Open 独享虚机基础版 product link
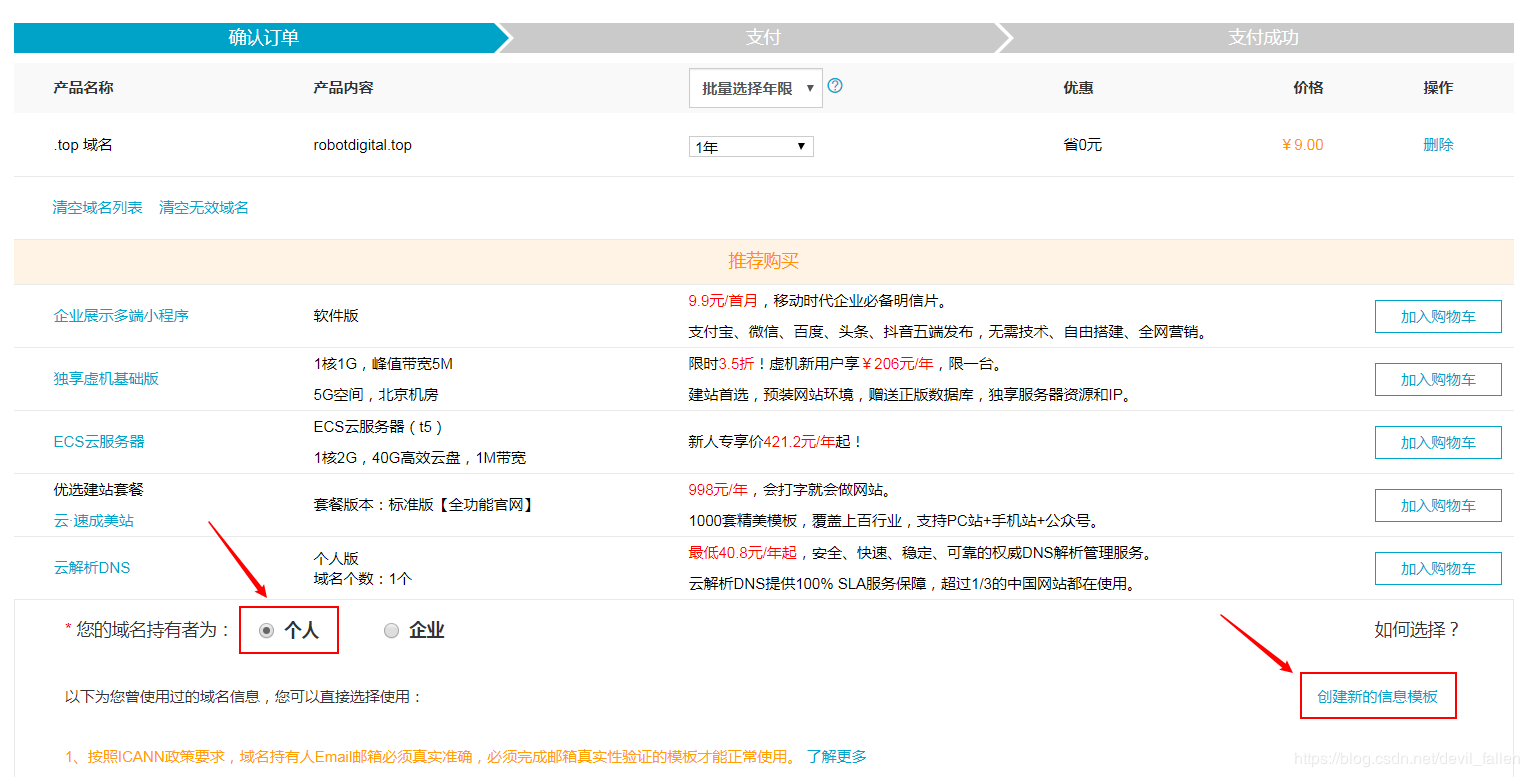 tap(106, 379)
